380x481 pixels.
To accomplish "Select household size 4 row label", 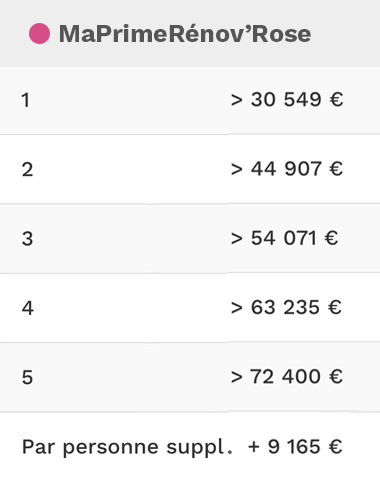I will coord(28,308).
